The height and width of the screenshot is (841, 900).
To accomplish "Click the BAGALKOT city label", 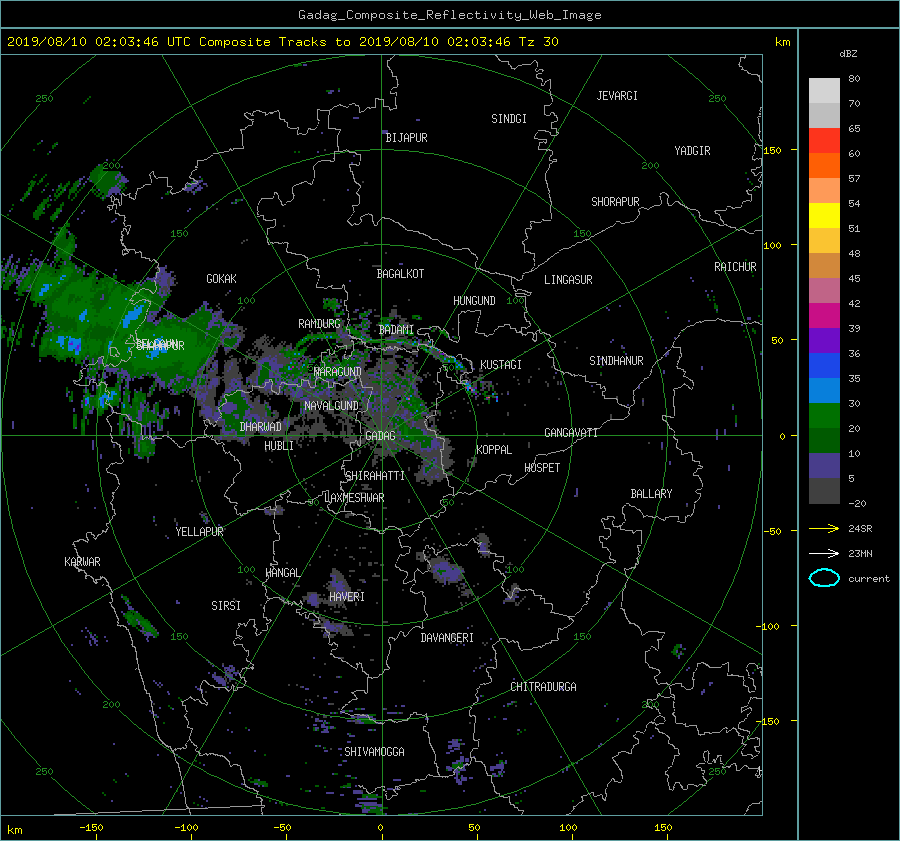I will click(x=400, y=274).
